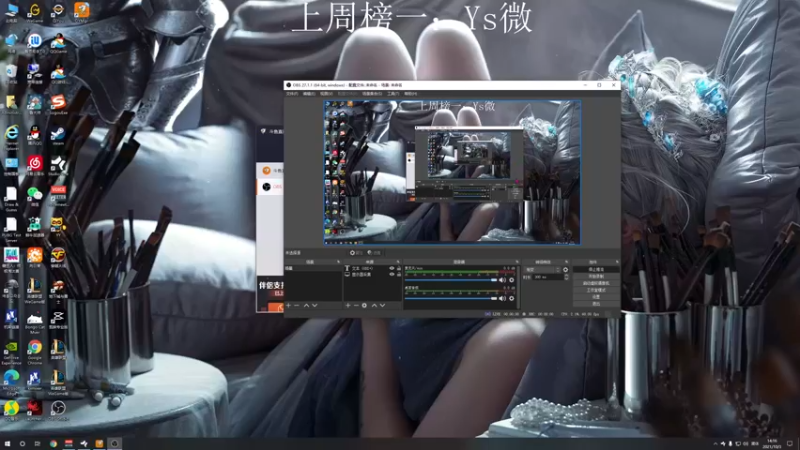This screenshot has width=800, height=450.
Task: Move scene up using Scenes panel arrow
Action: (x=306, y=306)
